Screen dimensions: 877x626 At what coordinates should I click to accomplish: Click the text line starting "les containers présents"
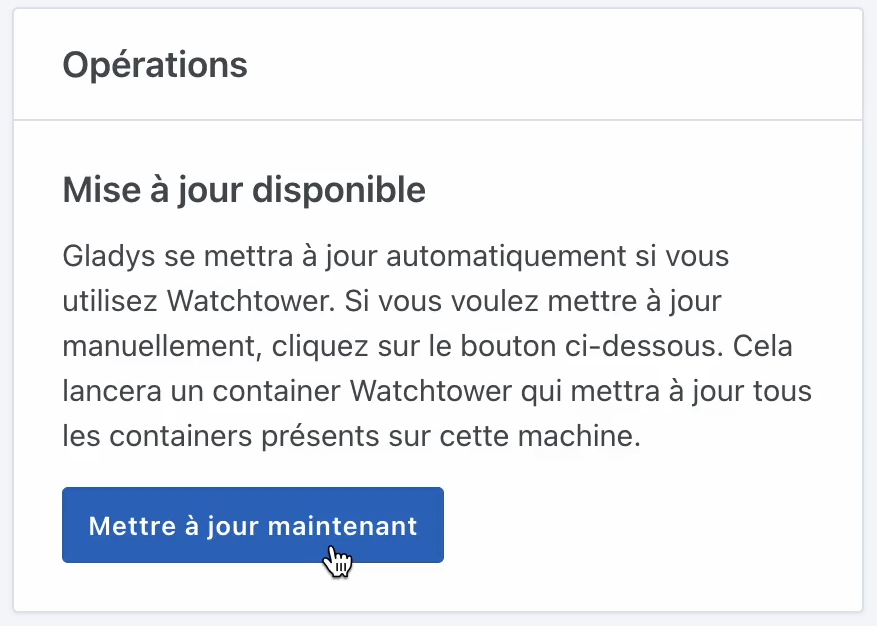(x=351, y=436)
